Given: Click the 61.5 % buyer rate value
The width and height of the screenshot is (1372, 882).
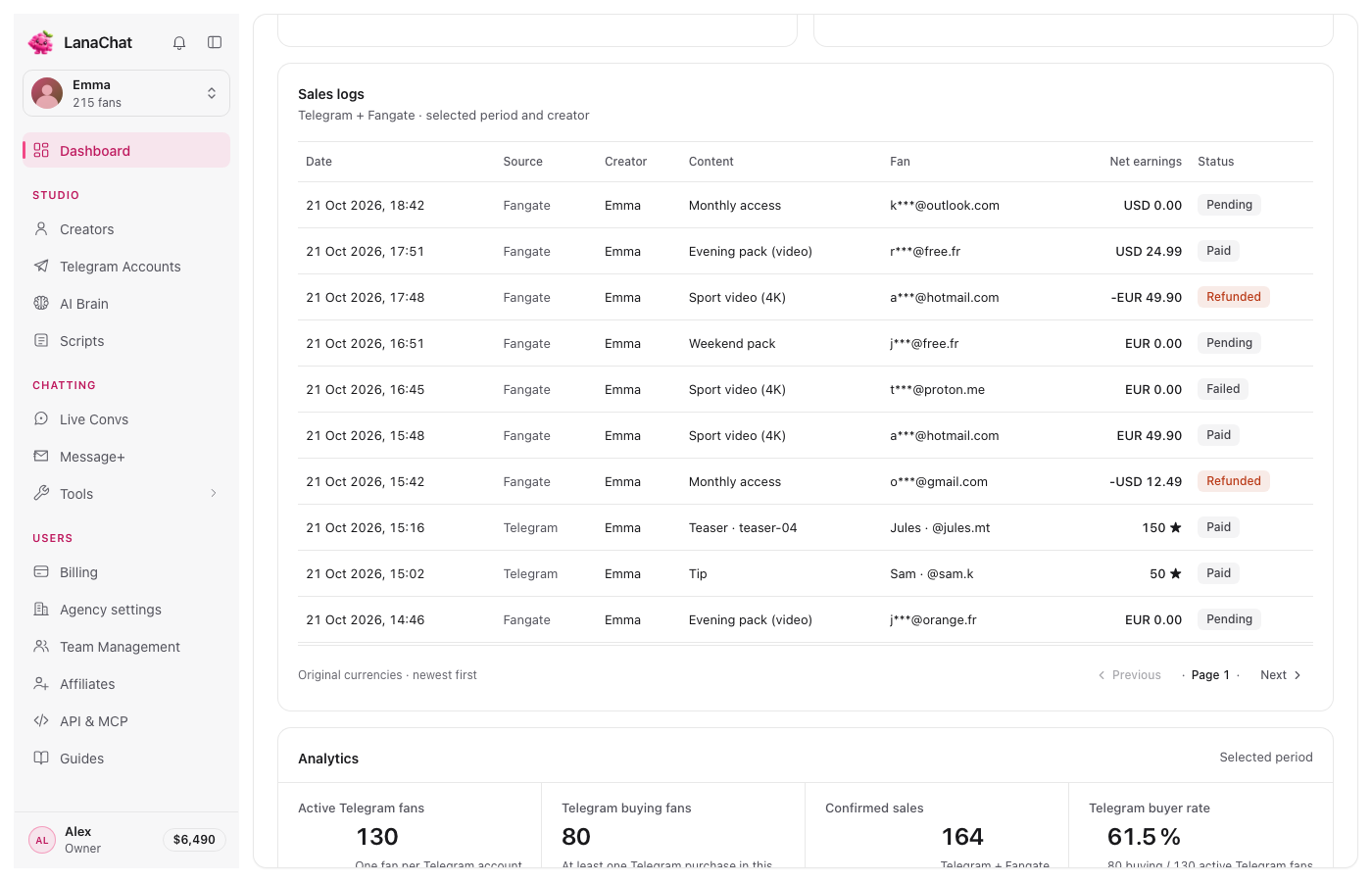Looking at the screenshot, I should pyautogui.click(x=1144, y=837).
